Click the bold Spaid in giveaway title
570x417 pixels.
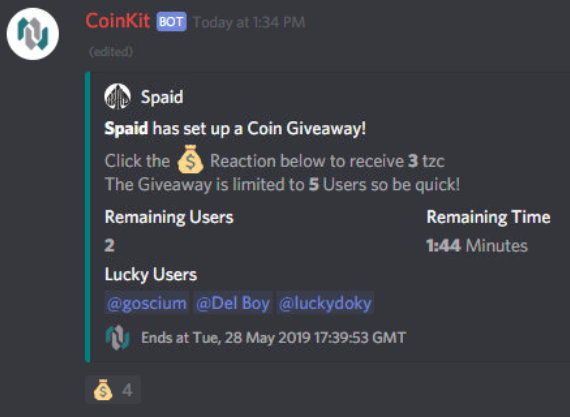[126, 129]
